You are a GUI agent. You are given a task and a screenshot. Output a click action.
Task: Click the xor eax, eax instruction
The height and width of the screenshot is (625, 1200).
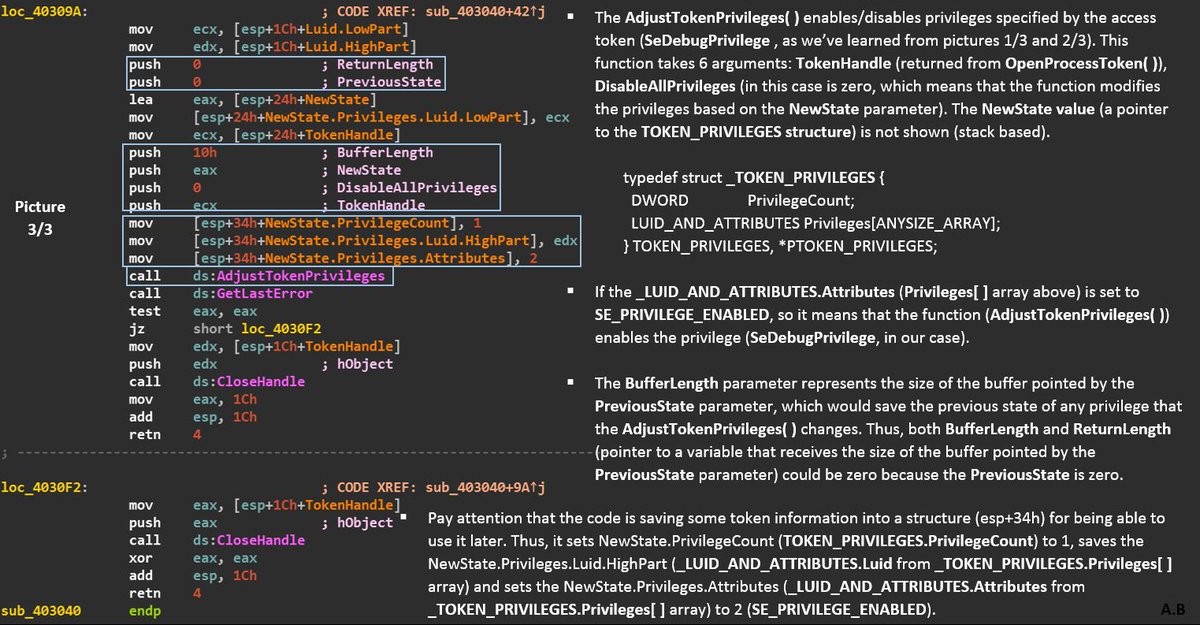tap(194, 558)
